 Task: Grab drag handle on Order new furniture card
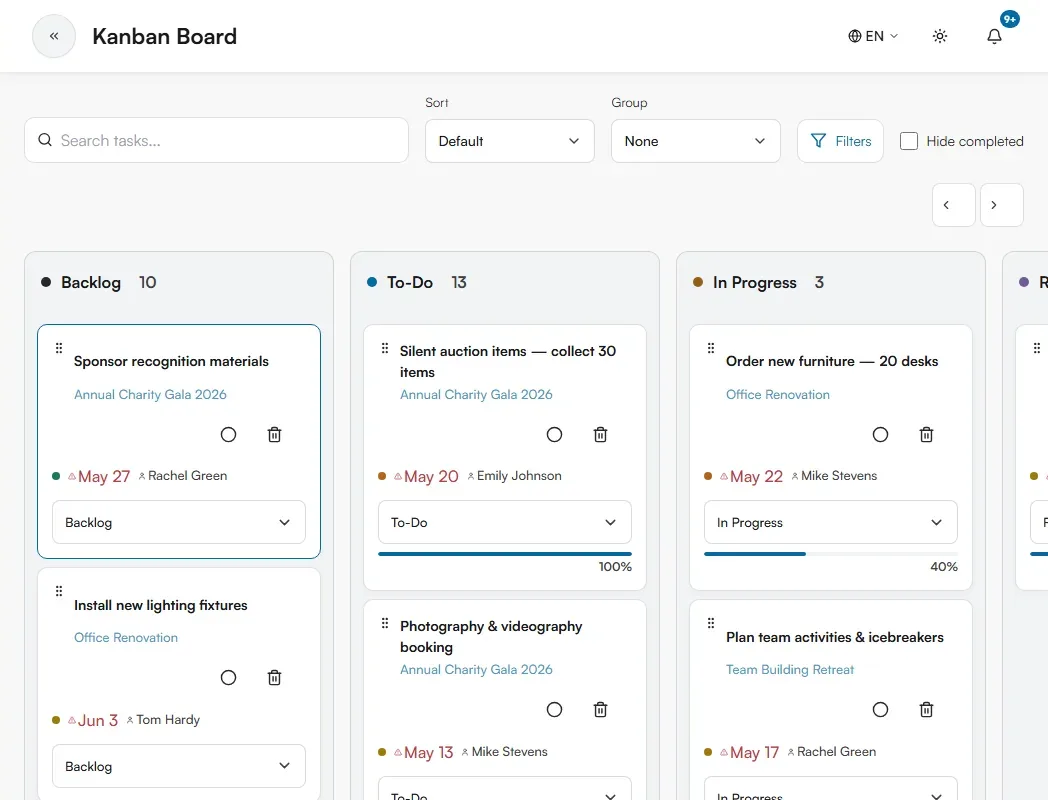click(711, 348)
